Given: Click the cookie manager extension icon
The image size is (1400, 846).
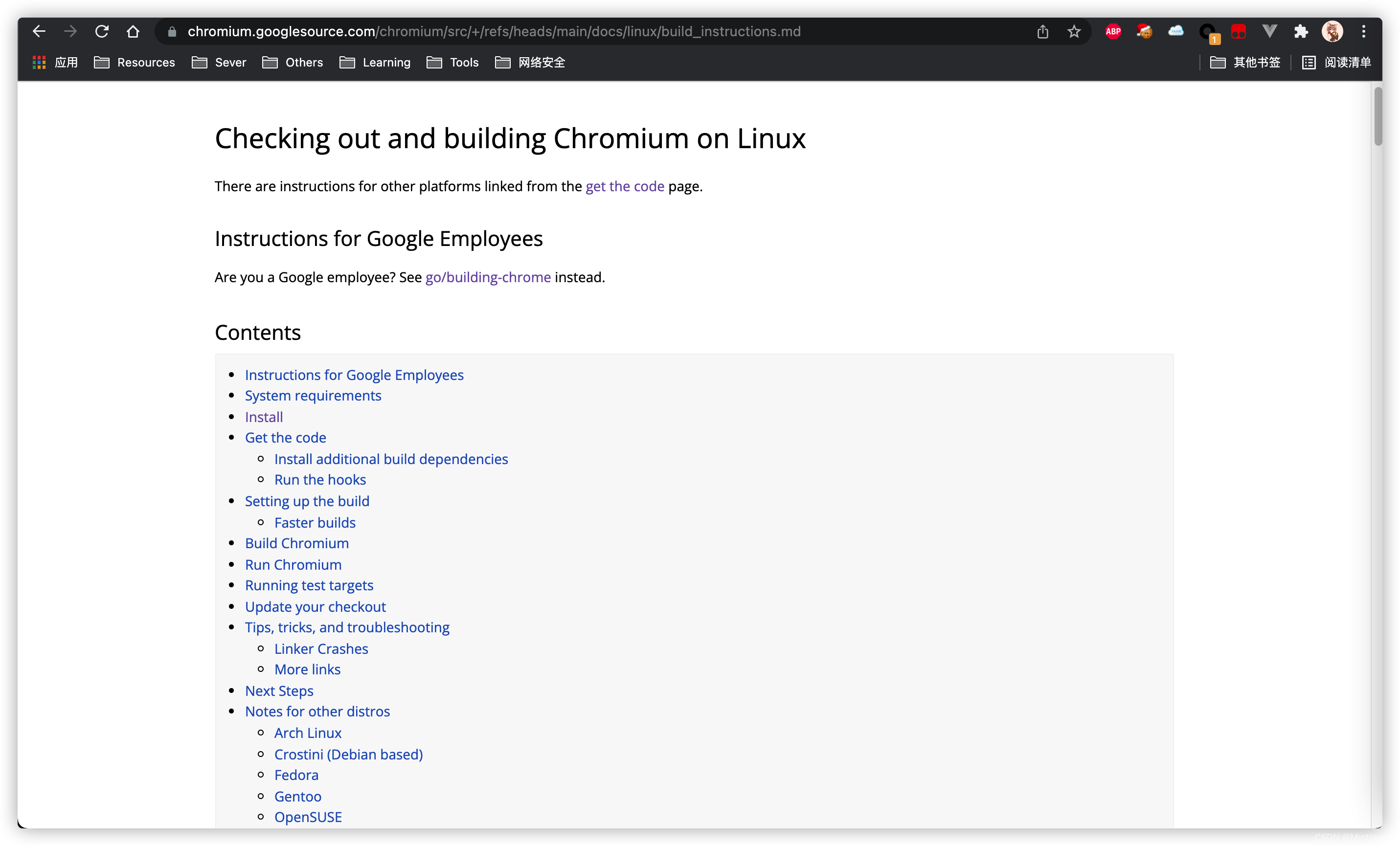Looking at the screenshot, I should pos(1144,31).
